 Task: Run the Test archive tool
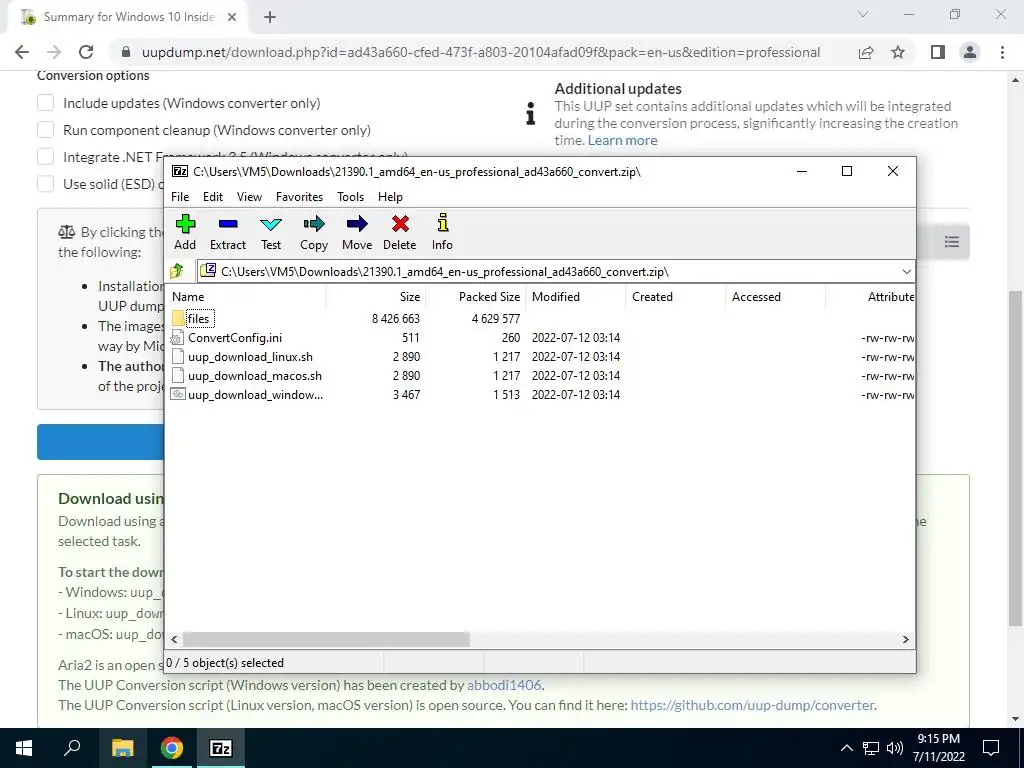coord(271,225)
